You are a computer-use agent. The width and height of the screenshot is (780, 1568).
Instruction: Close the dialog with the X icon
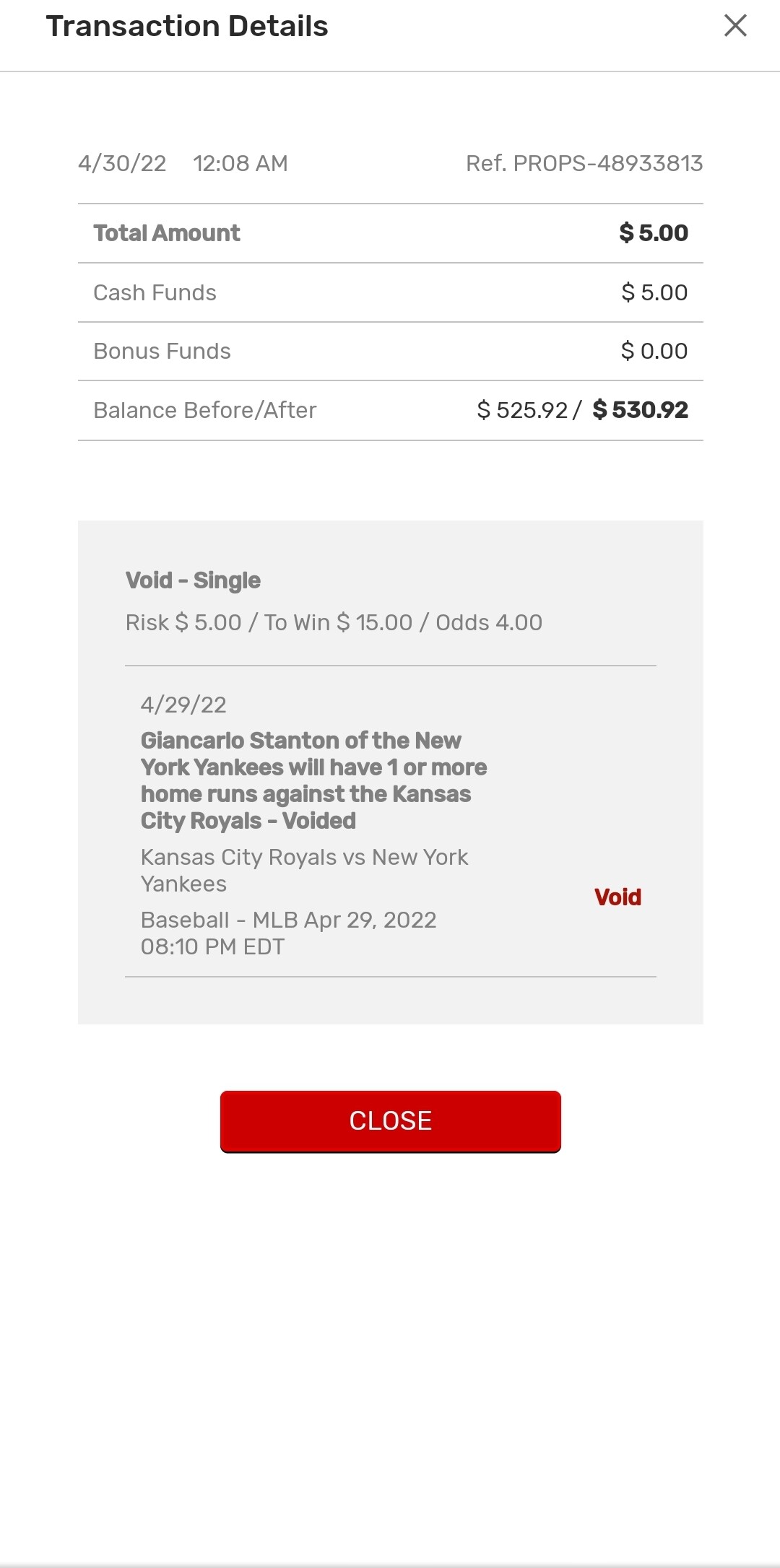pos(735,26)
